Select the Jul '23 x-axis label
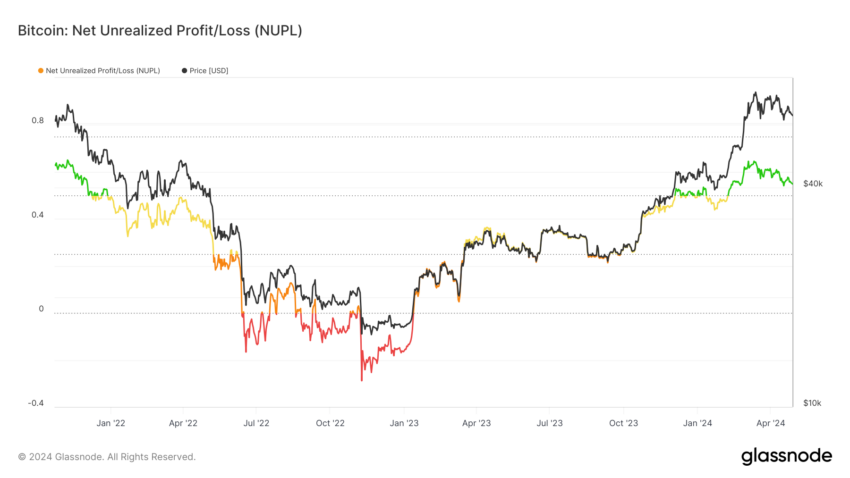 click(549, 423)
